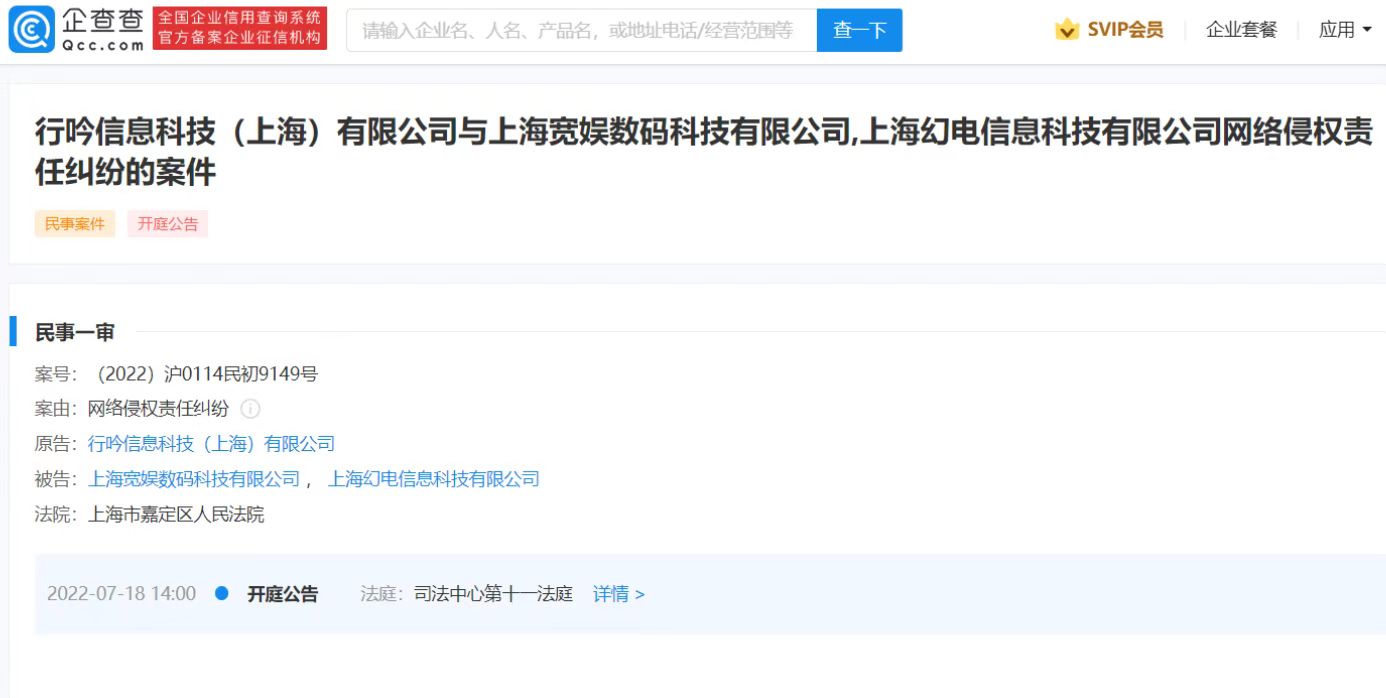The width and height of the screenshot is (1386, 698).
Task: Click the date 2022-07-18 14:00
Action: click(122, 594)
